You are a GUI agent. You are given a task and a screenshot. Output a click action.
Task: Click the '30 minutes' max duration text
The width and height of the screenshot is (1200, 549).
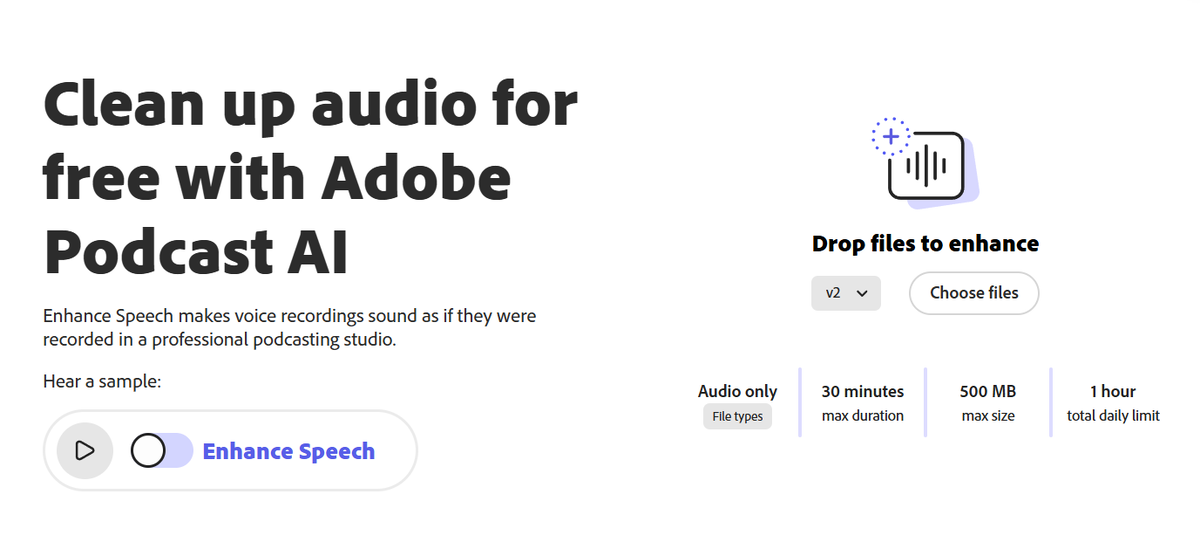pos(862,391)
